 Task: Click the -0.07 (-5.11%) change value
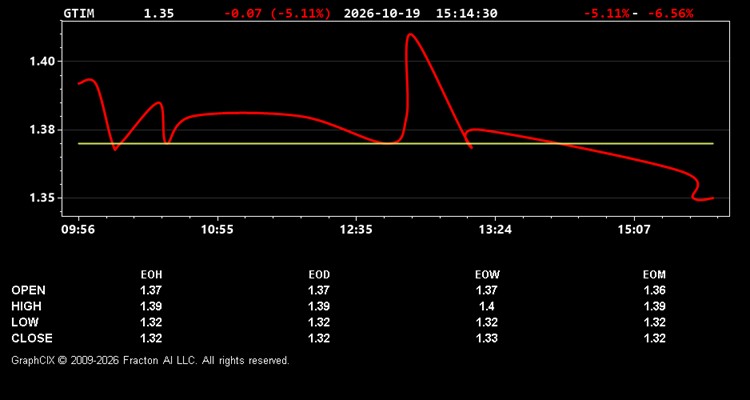pos(277,13)
